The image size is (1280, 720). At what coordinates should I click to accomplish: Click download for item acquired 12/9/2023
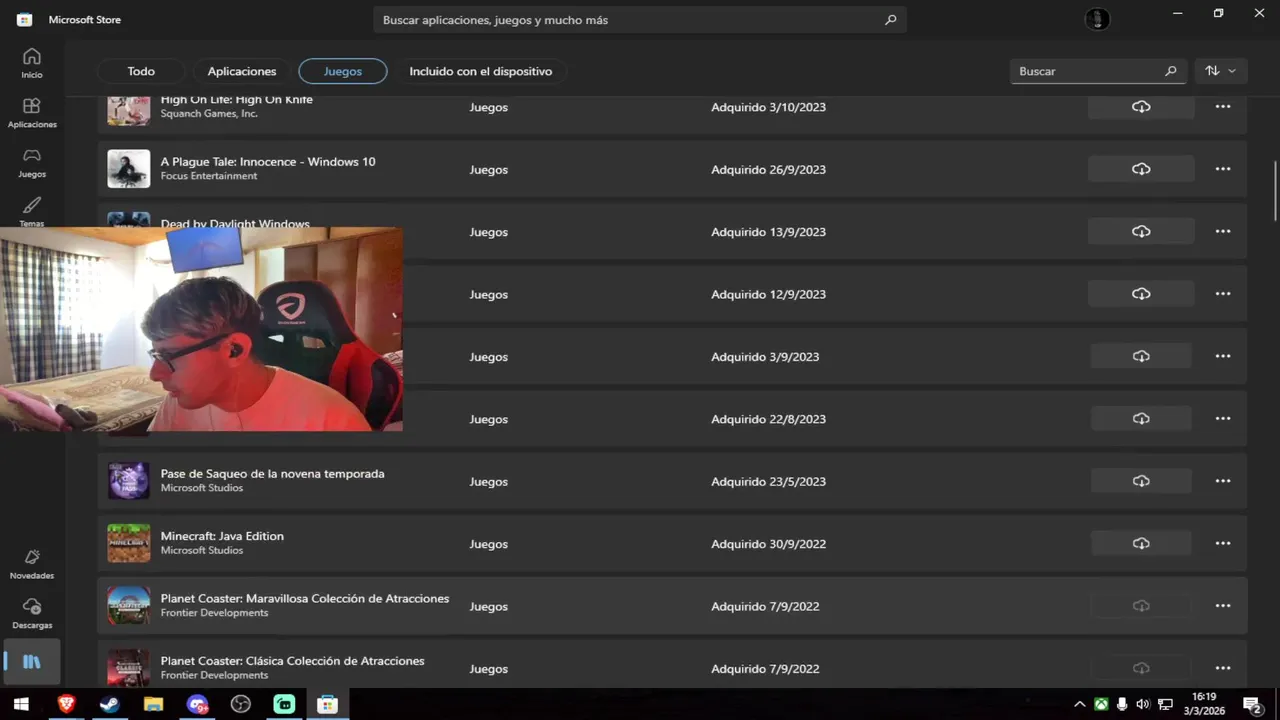tap(1141, 294)
